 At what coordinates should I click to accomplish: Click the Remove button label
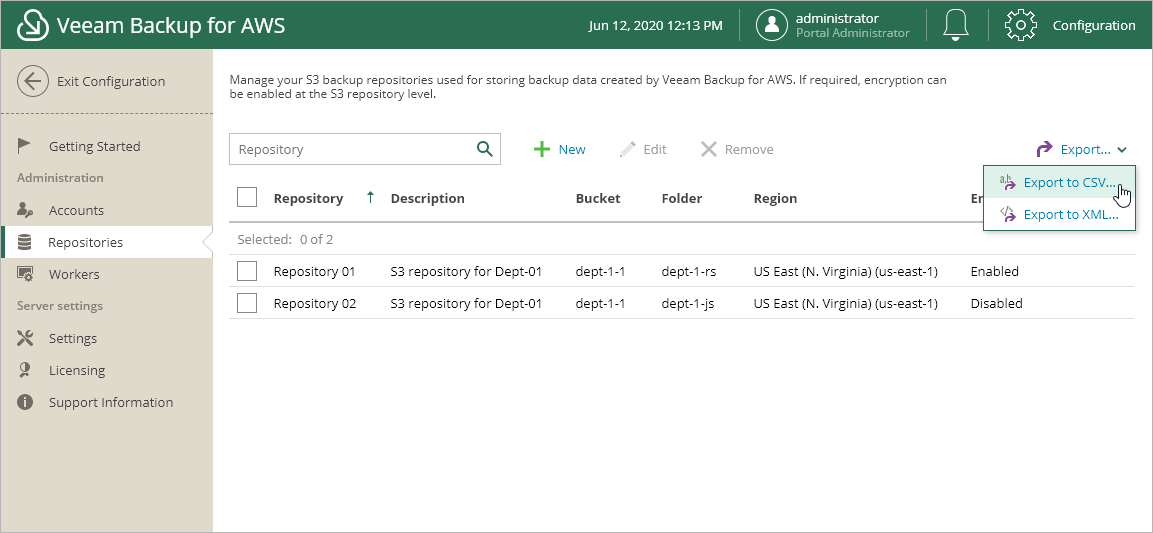pyautogui.click(x=749, y=149)
